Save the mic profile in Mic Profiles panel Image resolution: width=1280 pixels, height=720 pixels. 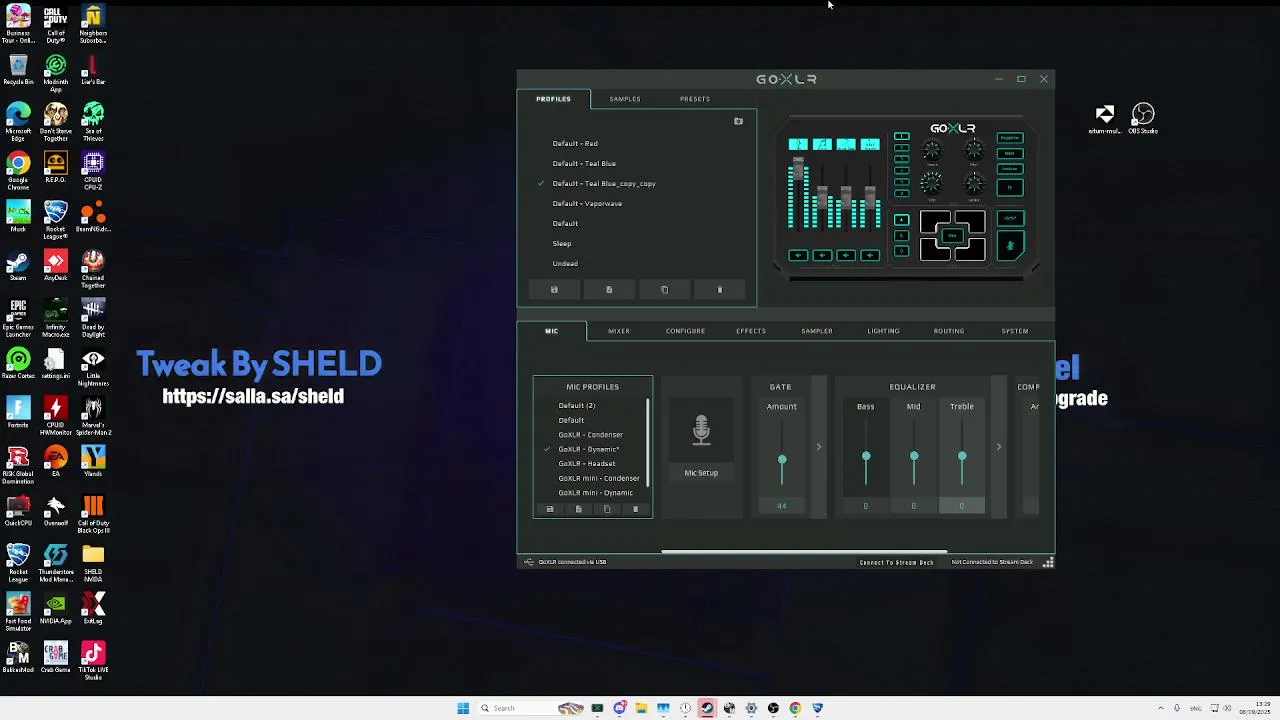(x=550, y=509)
